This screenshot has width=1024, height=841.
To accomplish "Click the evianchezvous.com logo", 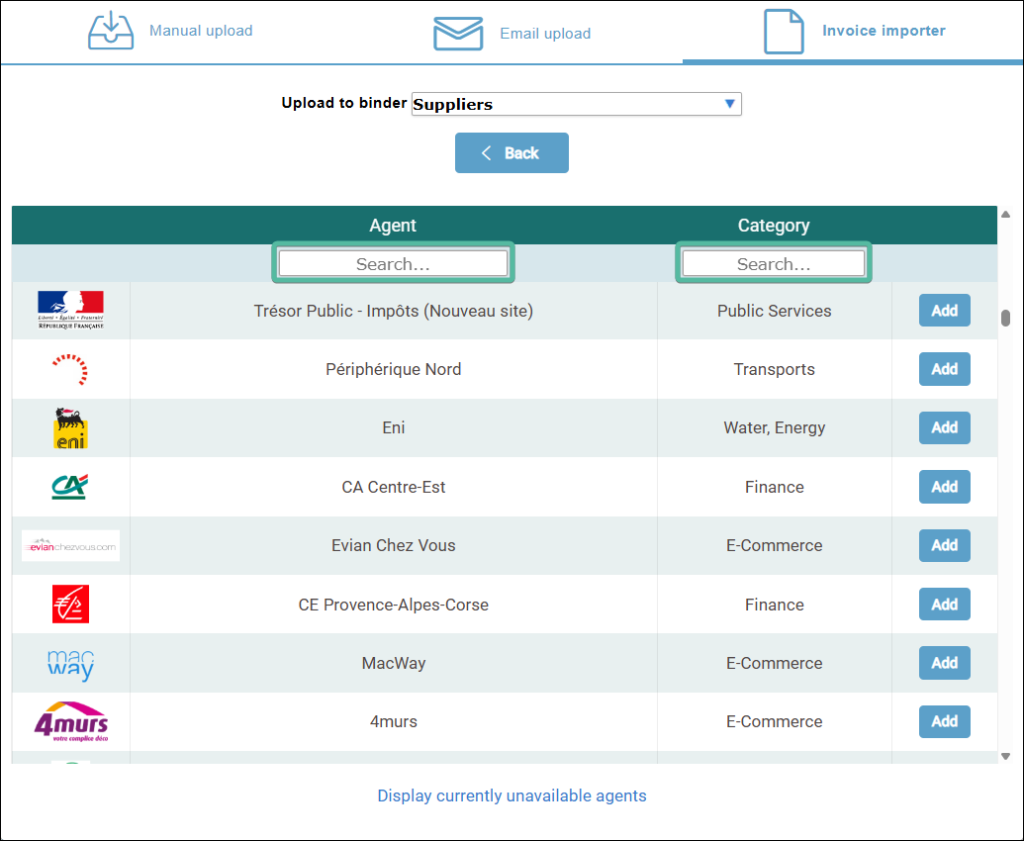I will coord(71,546).
